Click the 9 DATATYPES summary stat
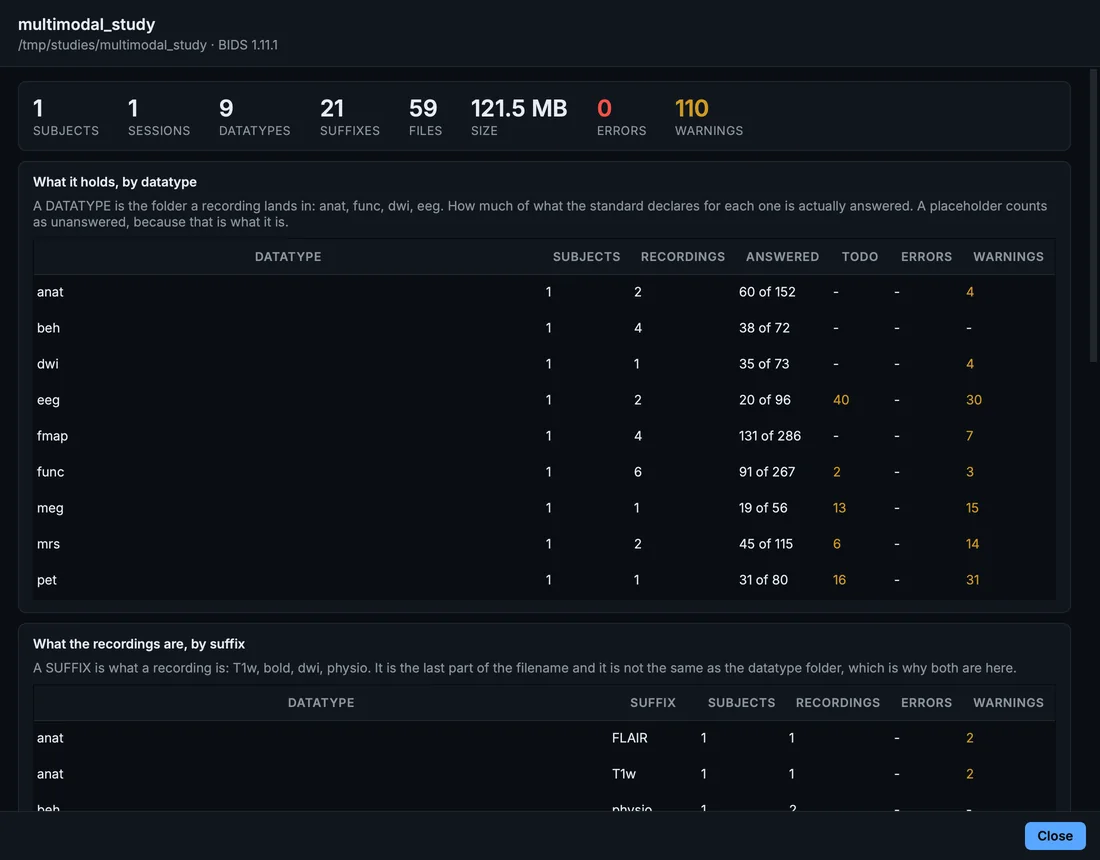The width and height of the screenshot is (1100, 860). pos(254,116)
